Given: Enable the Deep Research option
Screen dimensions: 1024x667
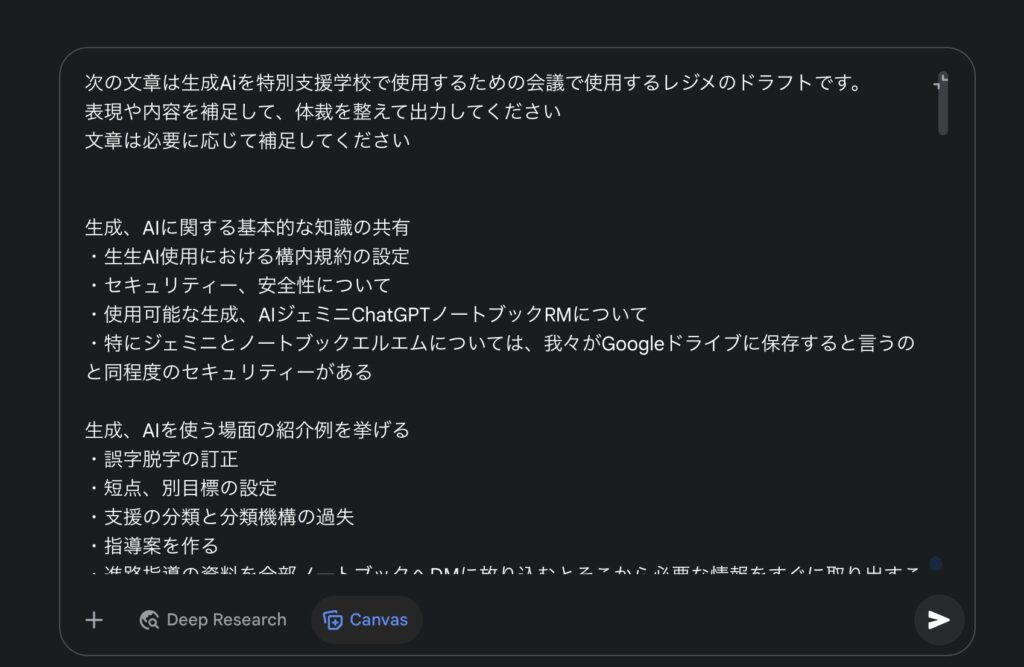Looking at the screenshot, I should click(x=213, y=620).
